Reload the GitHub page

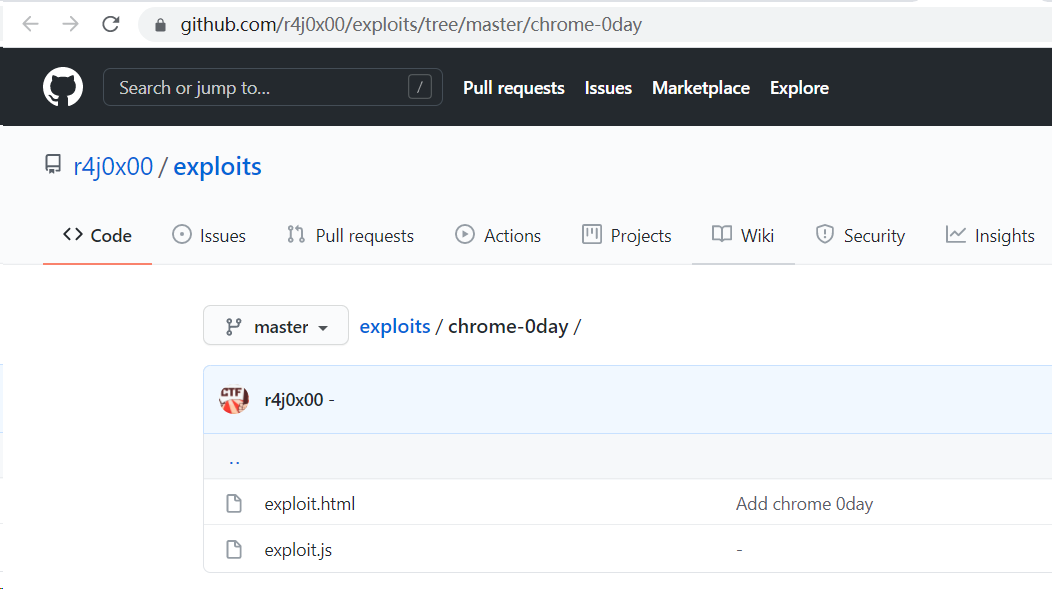click(111, 25)
